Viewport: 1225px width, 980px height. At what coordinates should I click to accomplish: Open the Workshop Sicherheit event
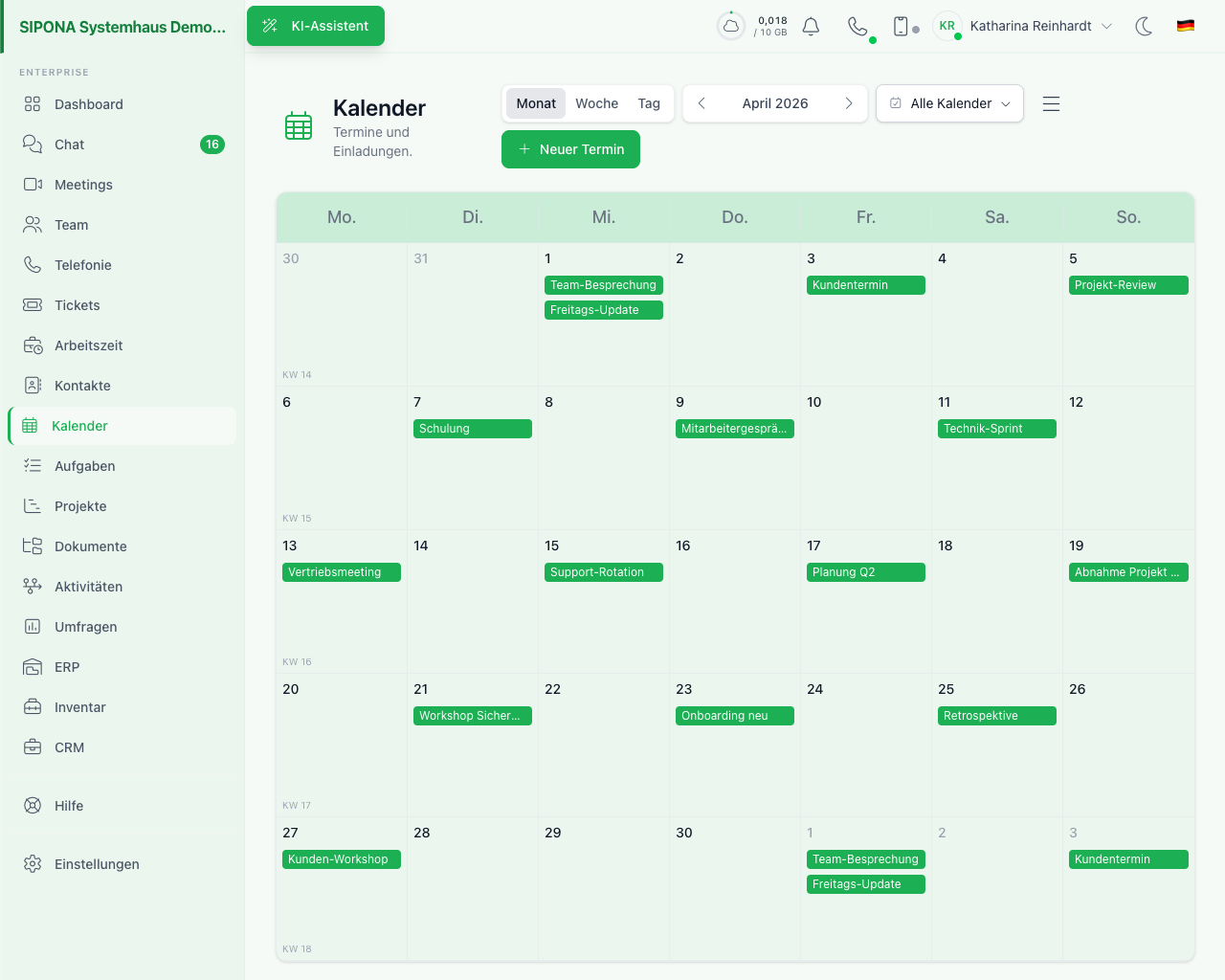click(x=473, y=716)
